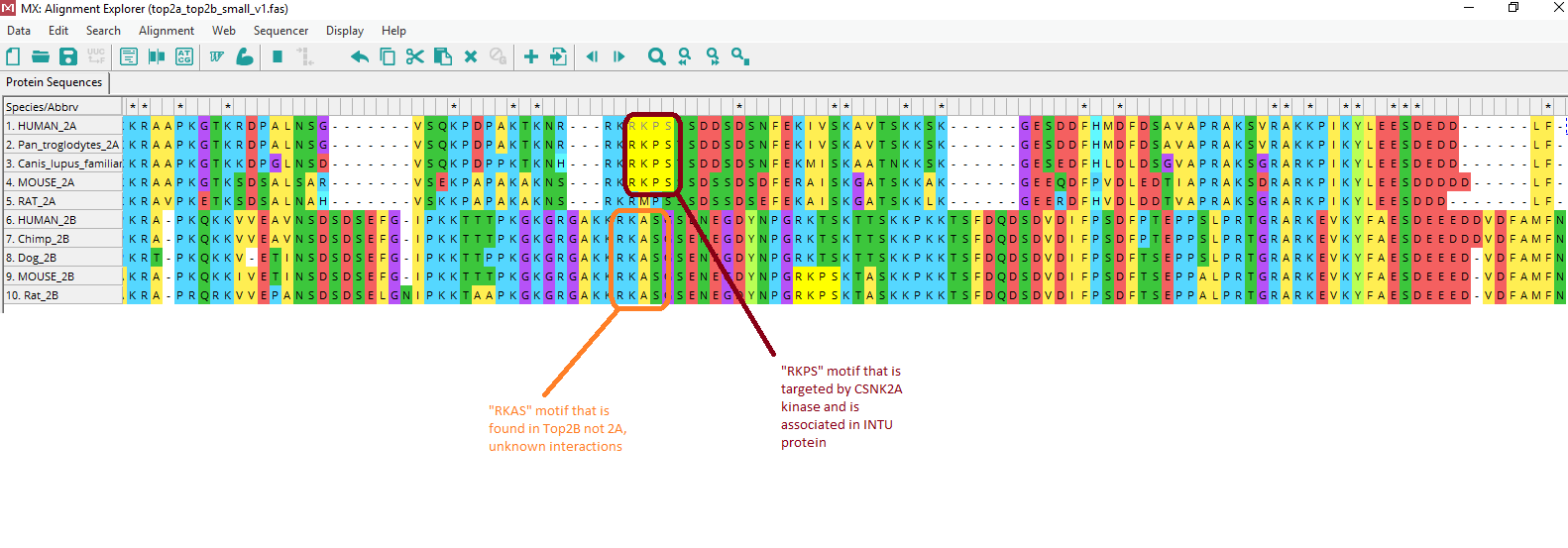Delete selection with the X icon

tap(471, 57)
